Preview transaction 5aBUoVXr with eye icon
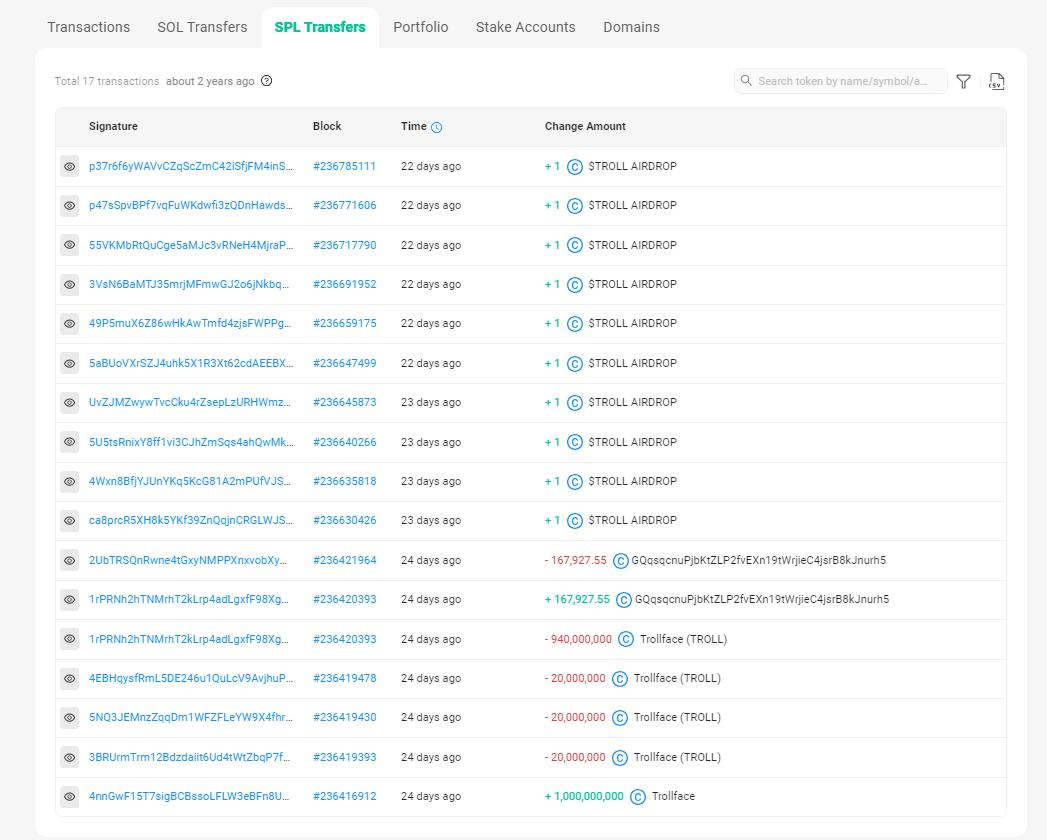This screenshot has height=840, width=1047. pyautogui.click(x=69, y=363)
